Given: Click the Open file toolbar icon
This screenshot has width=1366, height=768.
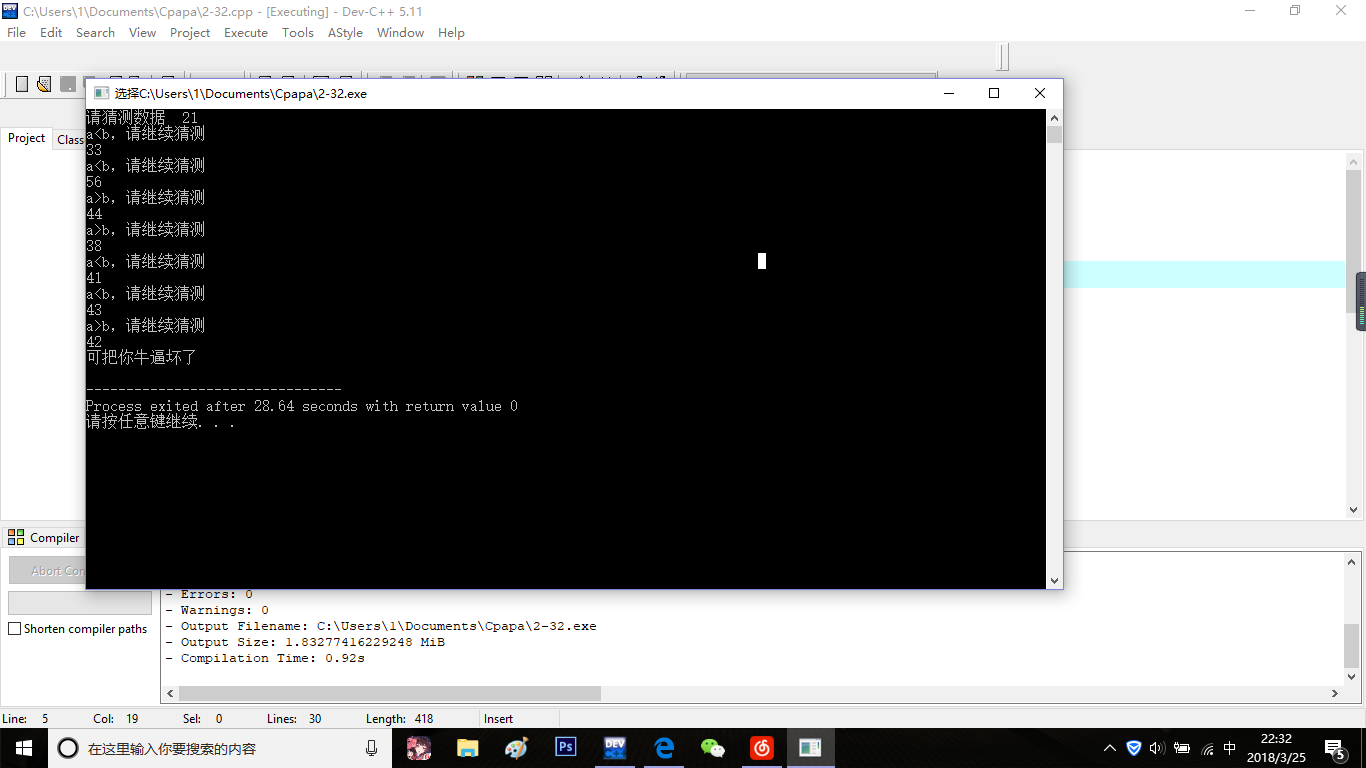Looking at the screenshot, I should (44, 84).
